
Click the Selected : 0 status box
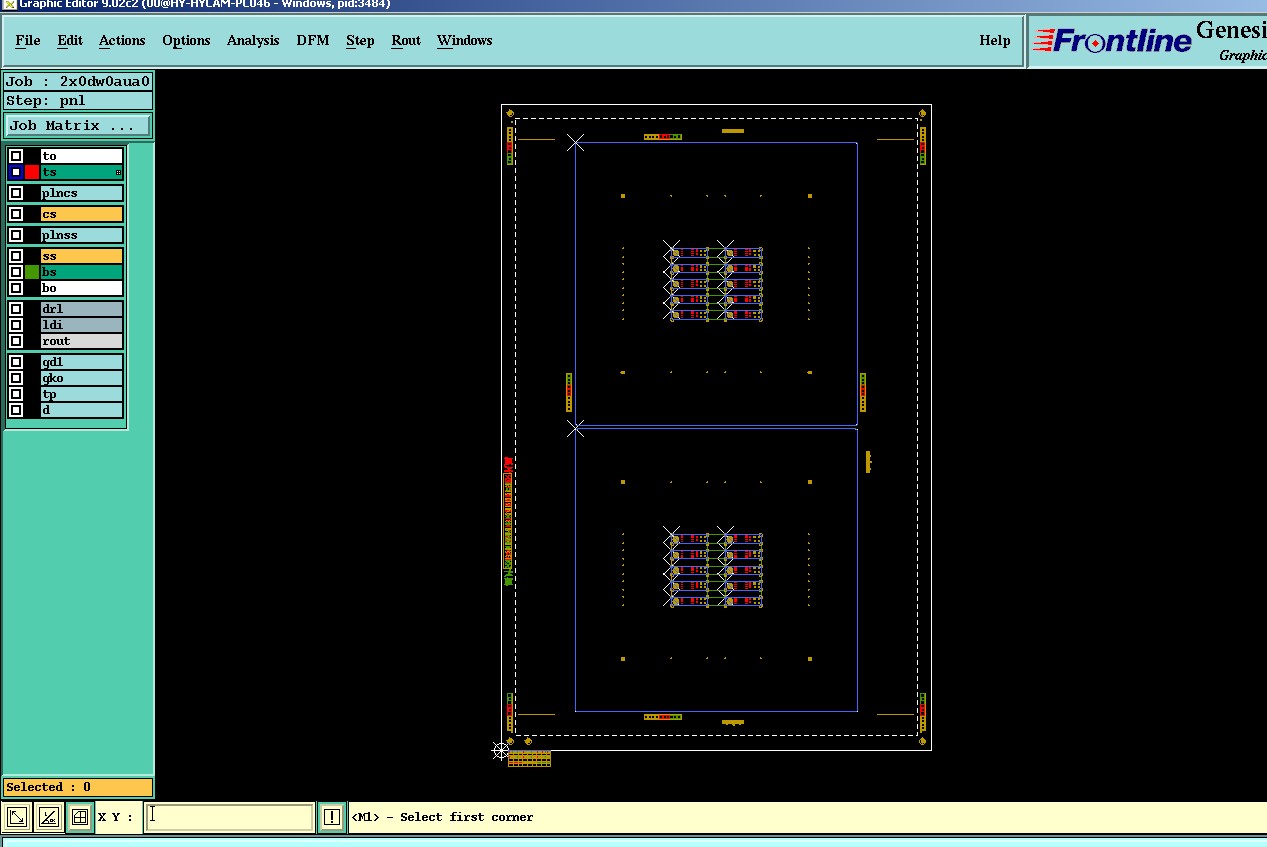pos(78,787)
